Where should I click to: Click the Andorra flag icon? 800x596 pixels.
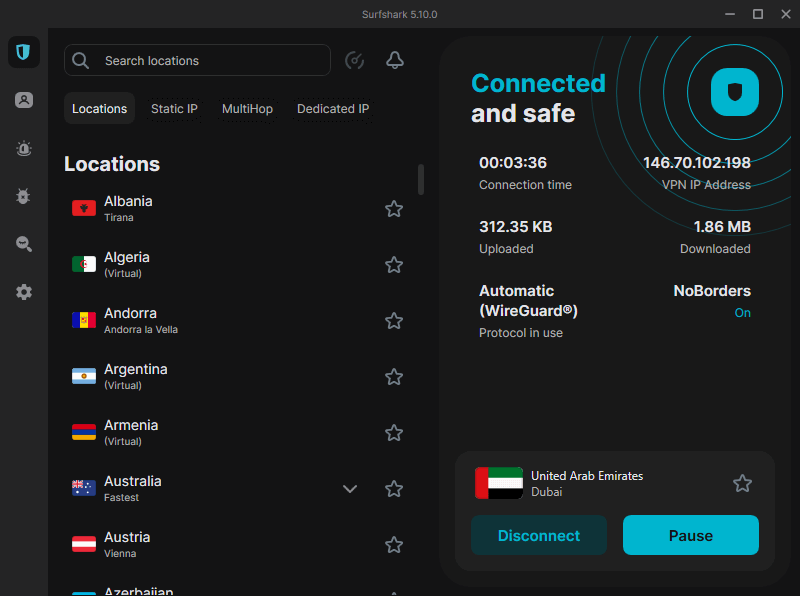pos(84,320)
